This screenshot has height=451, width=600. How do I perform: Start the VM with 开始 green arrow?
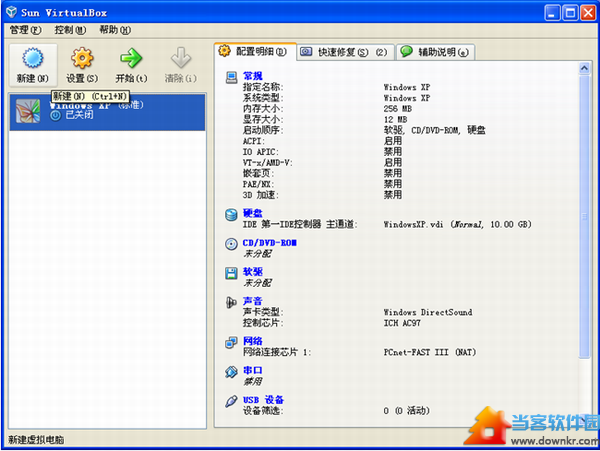click(131, 58)
